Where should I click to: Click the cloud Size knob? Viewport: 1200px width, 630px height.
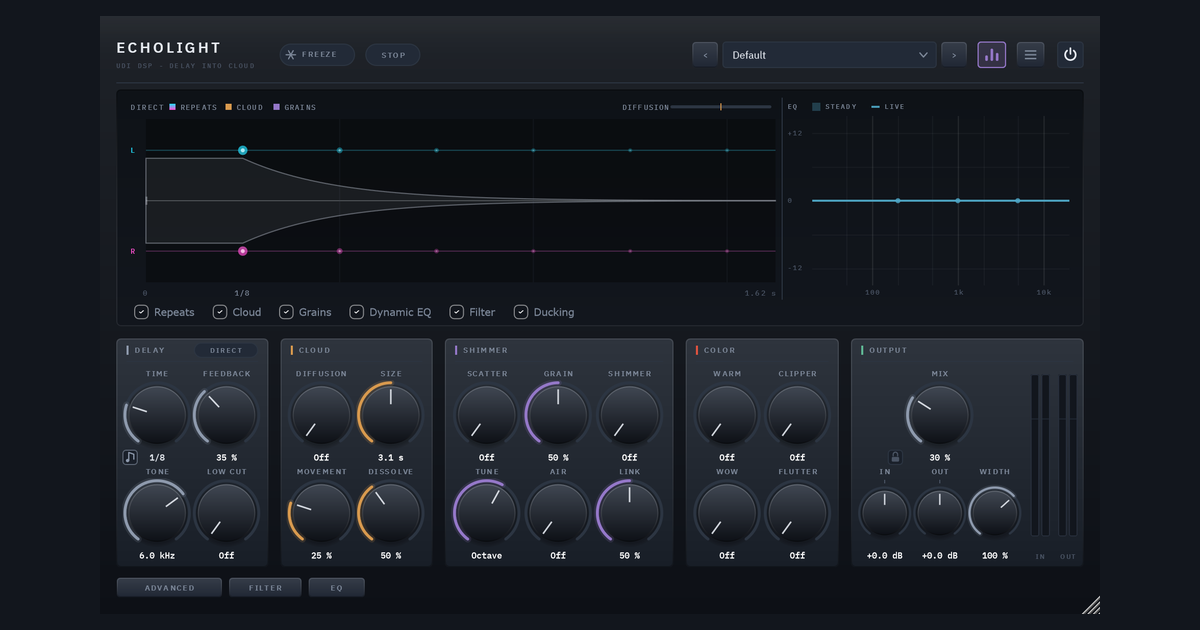pos(391,415)
